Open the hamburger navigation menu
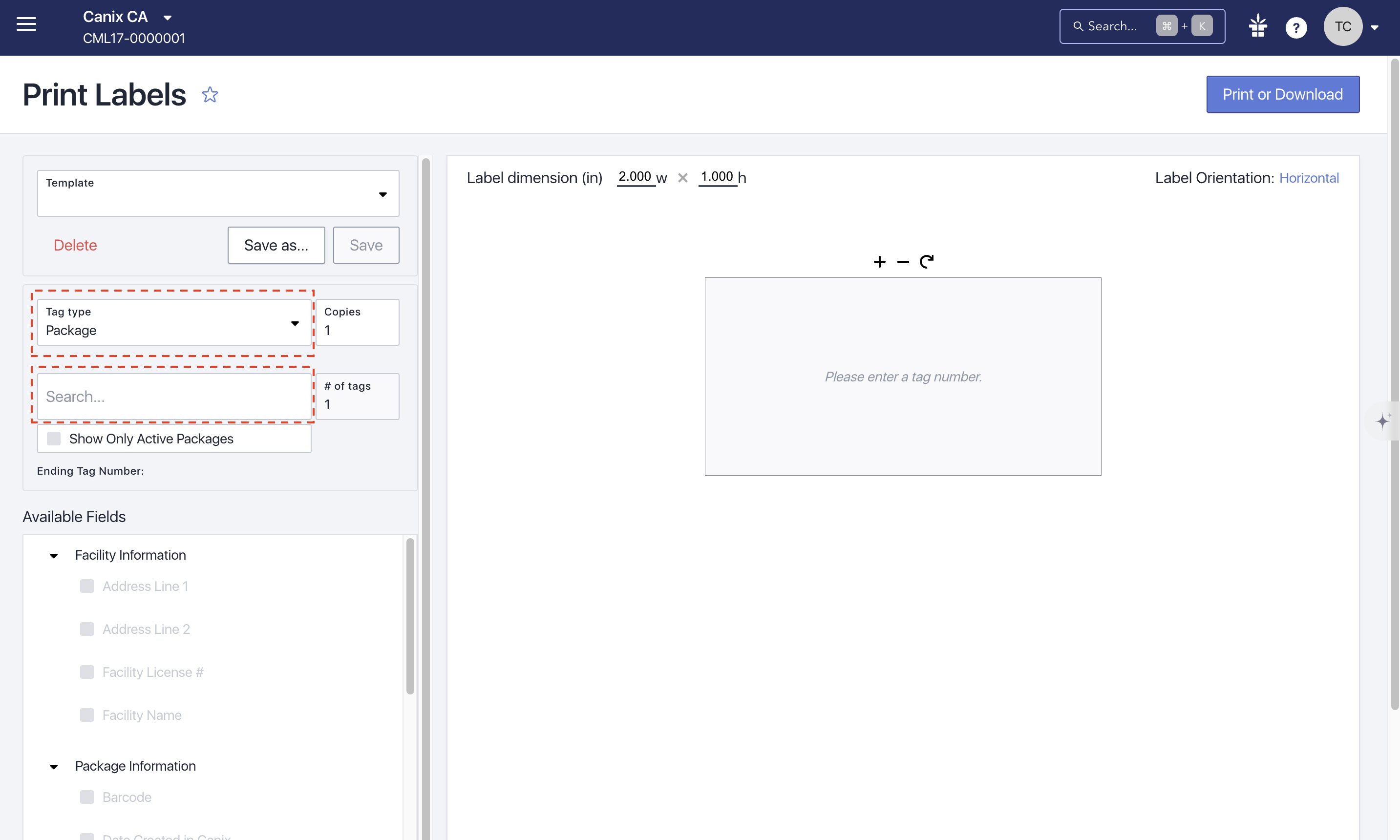The height and width of the screenshot is (840, 1400). 26,24
